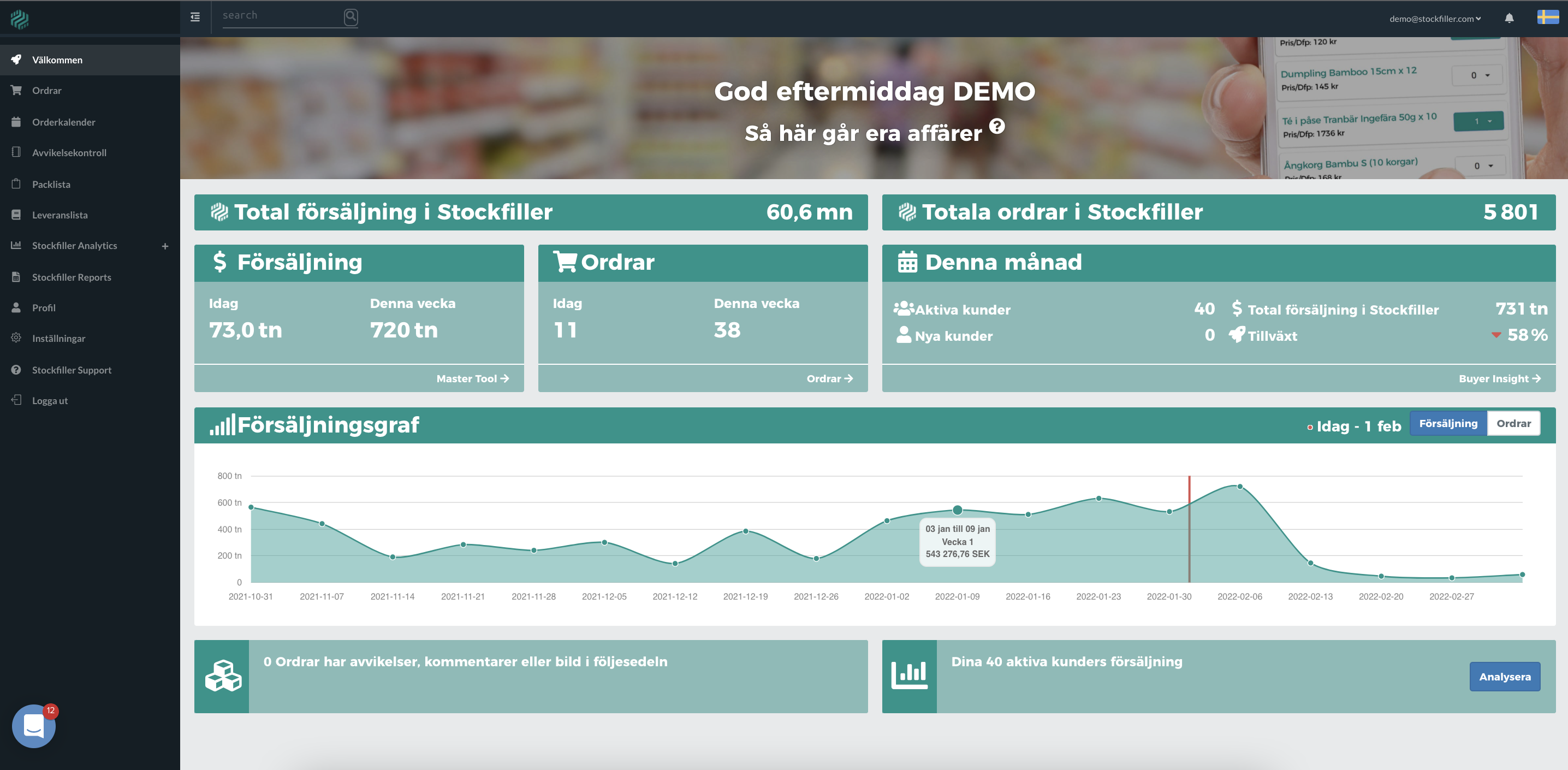Click the sidebar collapse menu icon
Screen dimensions: 1568x770
pyautogui.click(x=195, y=17)
